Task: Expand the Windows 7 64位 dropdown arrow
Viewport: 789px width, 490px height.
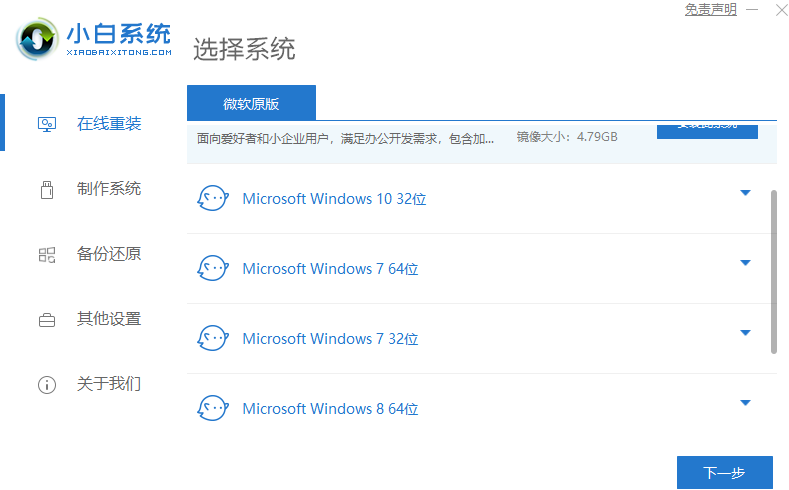Action: pos(745,263)
